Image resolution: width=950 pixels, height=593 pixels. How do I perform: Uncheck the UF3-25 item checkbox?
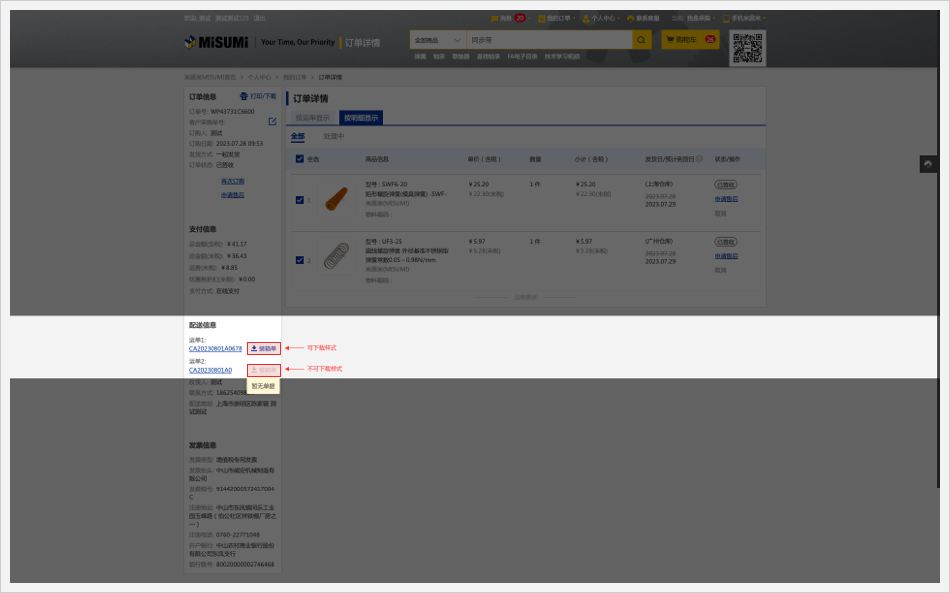[x=300, y=260]
